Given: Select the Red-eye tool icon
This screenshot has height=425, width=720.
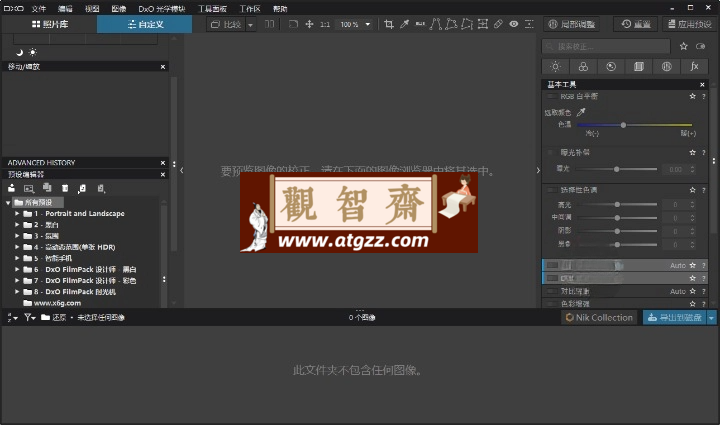Looking at the screenshot, I should (x=514, y=24).
